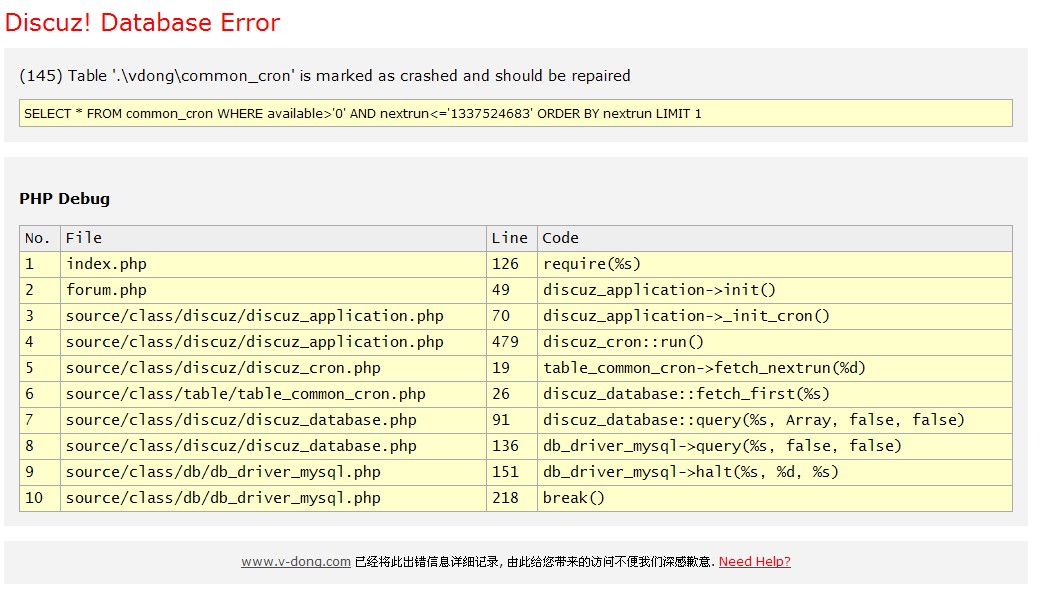Click line number 218

tap(505, 498)
